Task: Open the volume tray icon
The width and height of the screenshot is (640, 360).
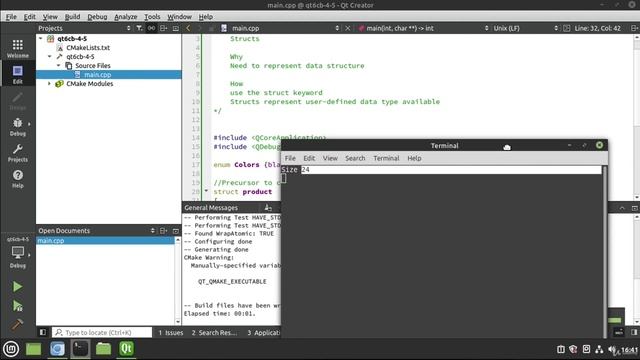Action: click(x=612, y=349)
